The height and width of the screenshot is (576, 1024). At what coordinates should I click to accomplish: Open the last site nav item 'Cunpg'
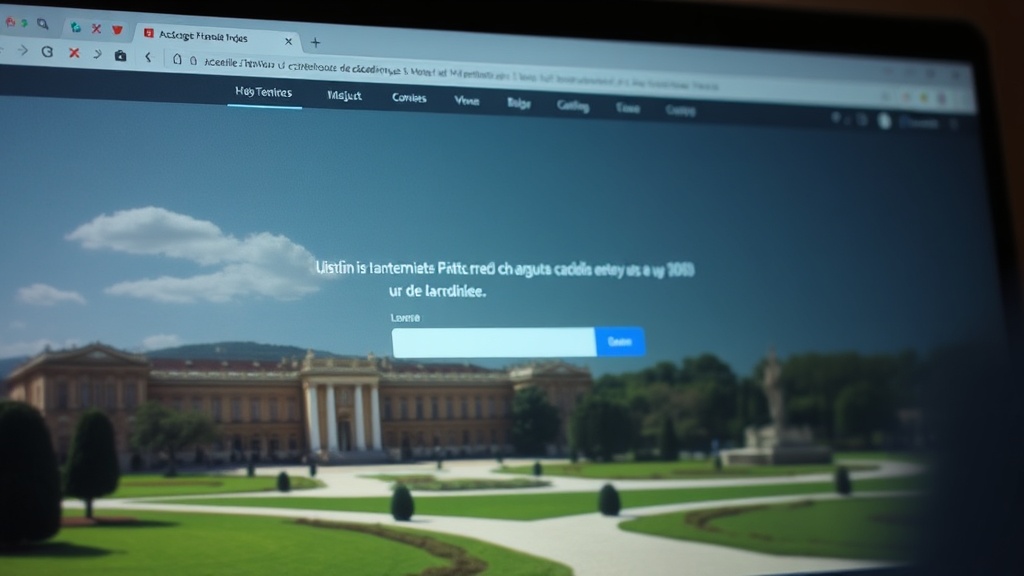click(680, 110)
